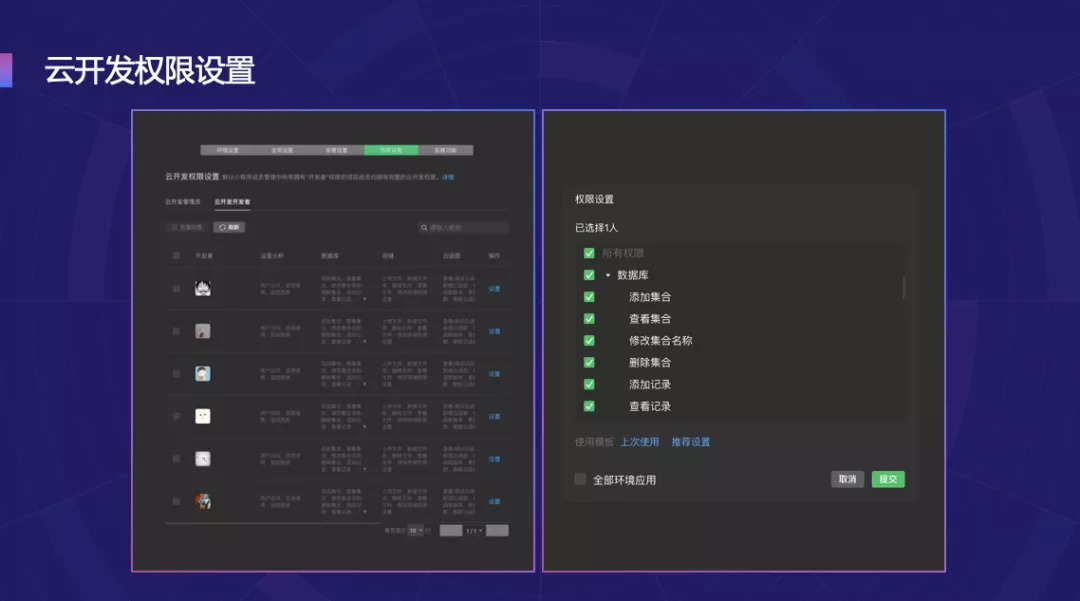Tick the checkbox beside the colorful robot avatar

click(x=176, y=501)
